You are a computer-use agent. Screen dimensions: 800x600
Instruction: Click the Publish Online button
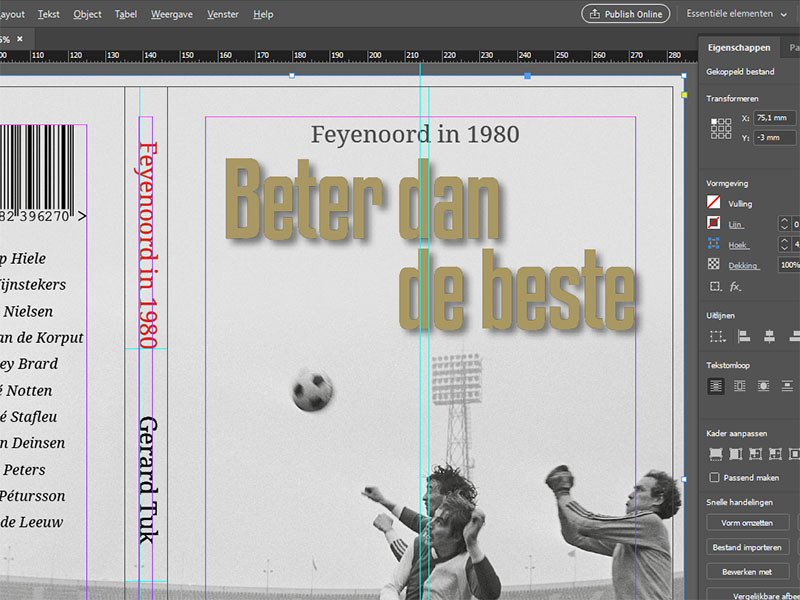(626, 14)
